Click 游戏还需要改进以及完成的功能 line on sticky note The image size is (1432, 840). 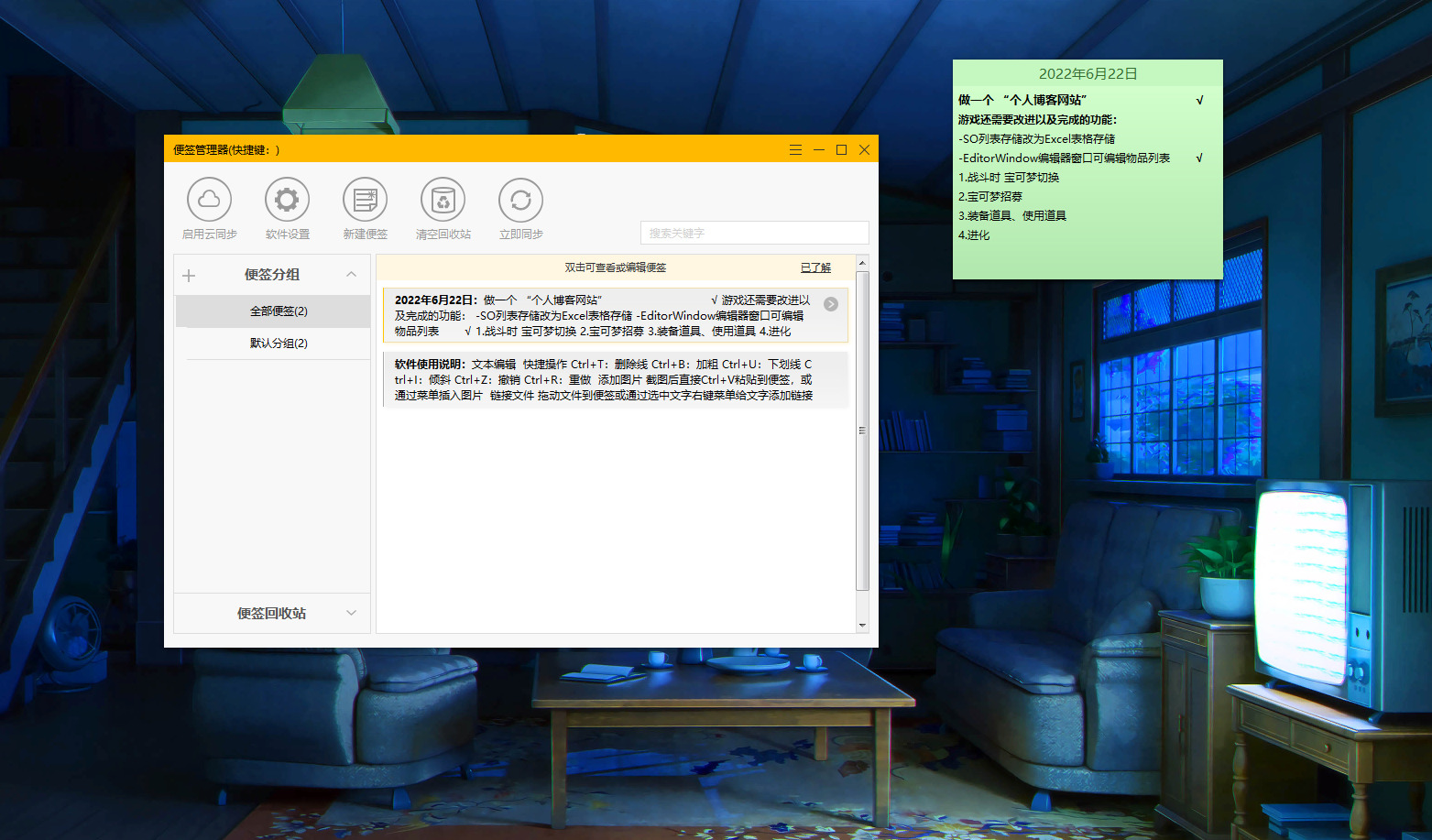[x=1037, y=119]
